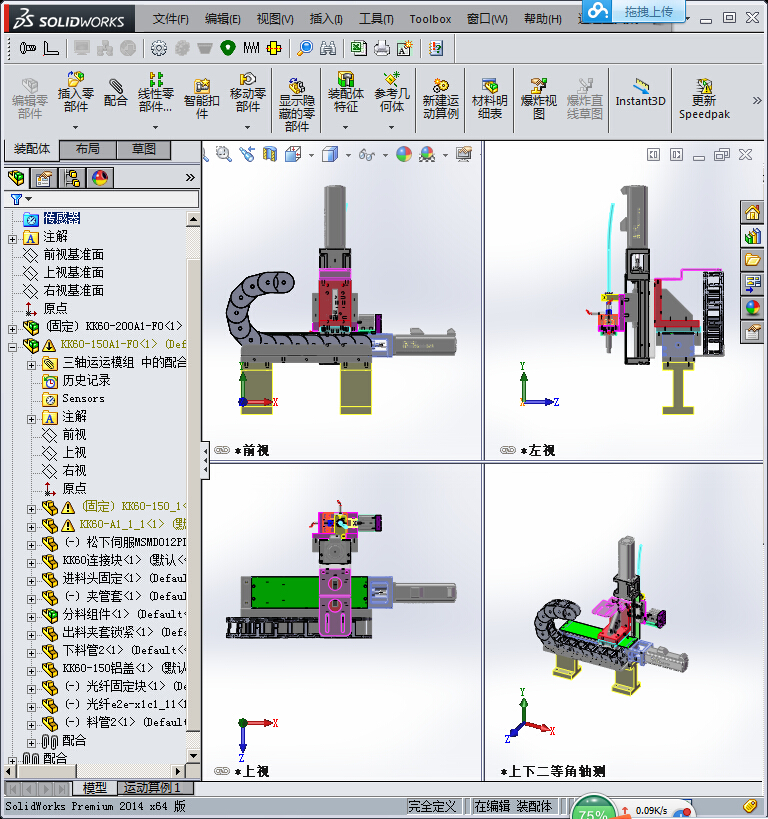Toggle view link icon beside *上视 label
The height and width of the screenshot is (819, 768).
point(222,771)
